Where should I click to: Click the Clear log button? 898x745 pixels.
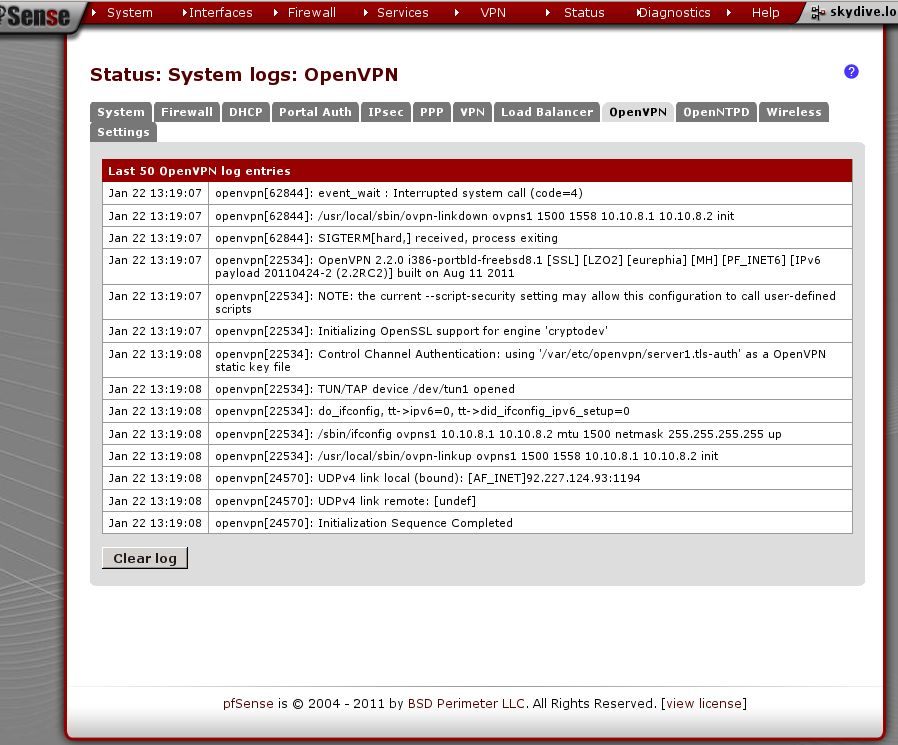[145, 558]
